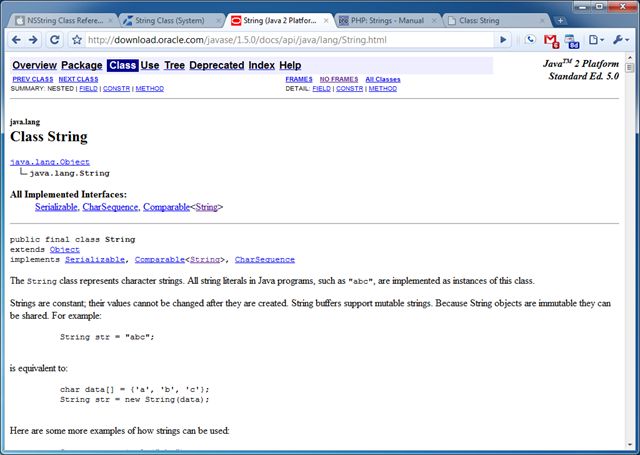Jump to FIELD in the DETAIL row
This screenshot has width=640, height=455.
pyautogui.click(x=322, y=89)
